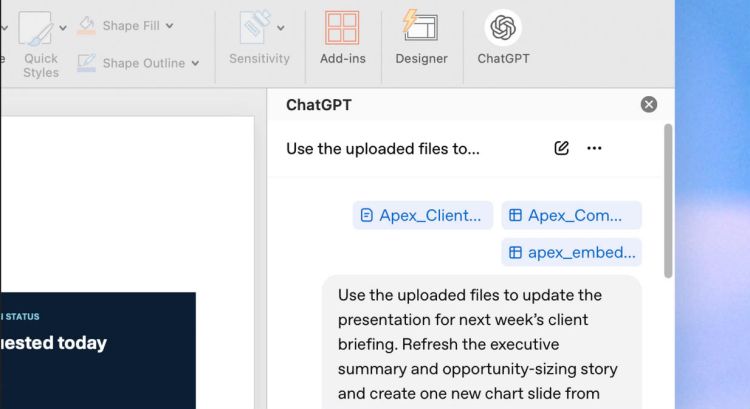Open the Add-ins gallery

[342, 37]
